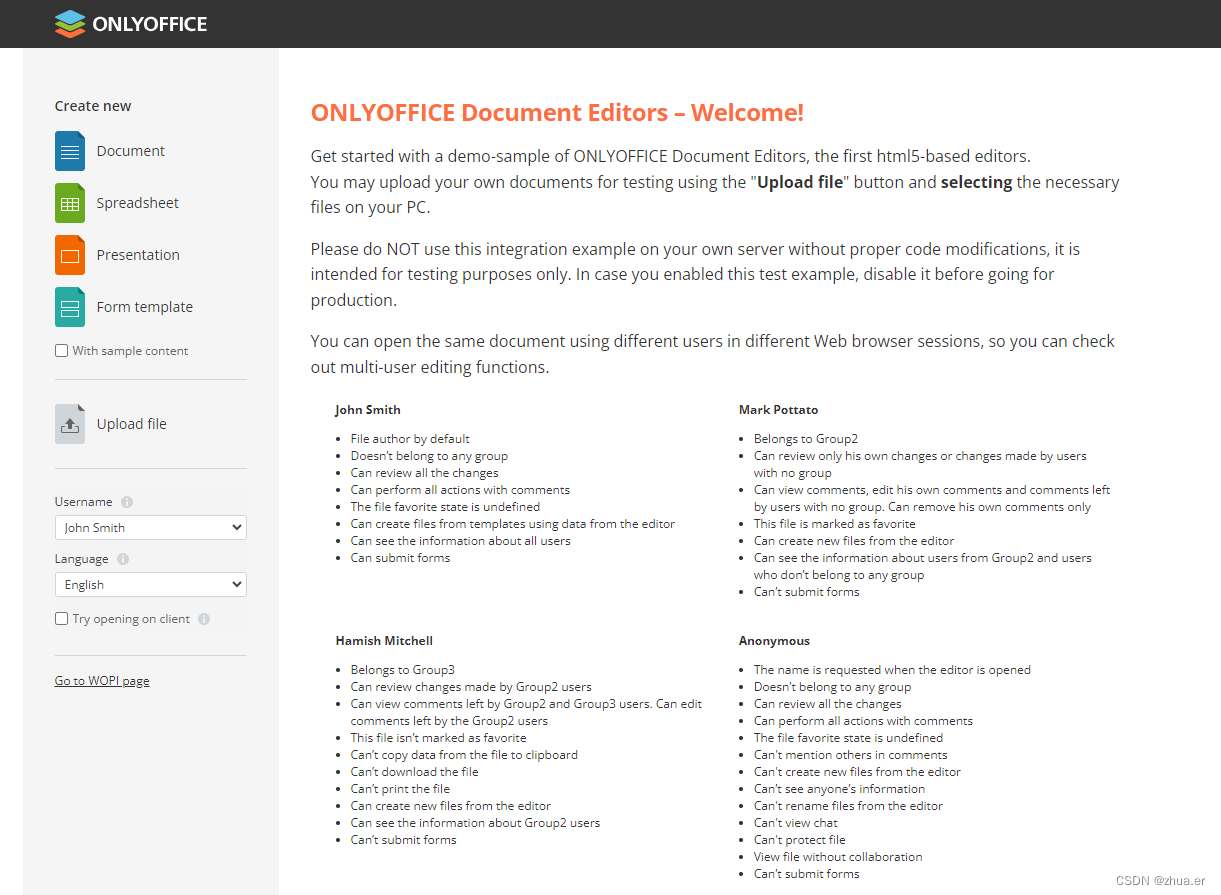Click the Upload file icon
The height and width of the screenshot is (895, 1221).
point(70,424)
